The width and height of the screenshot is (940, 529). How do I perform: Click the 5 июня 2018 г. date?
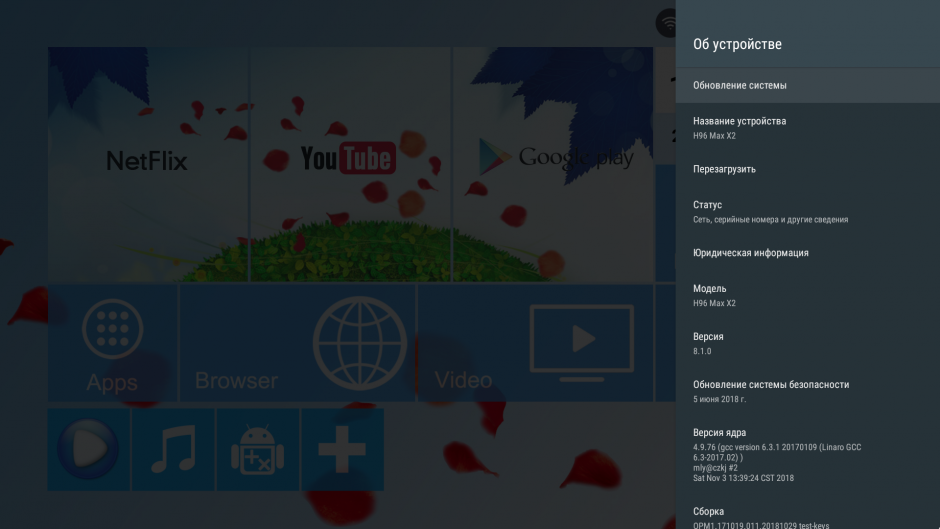click(719, 399)
